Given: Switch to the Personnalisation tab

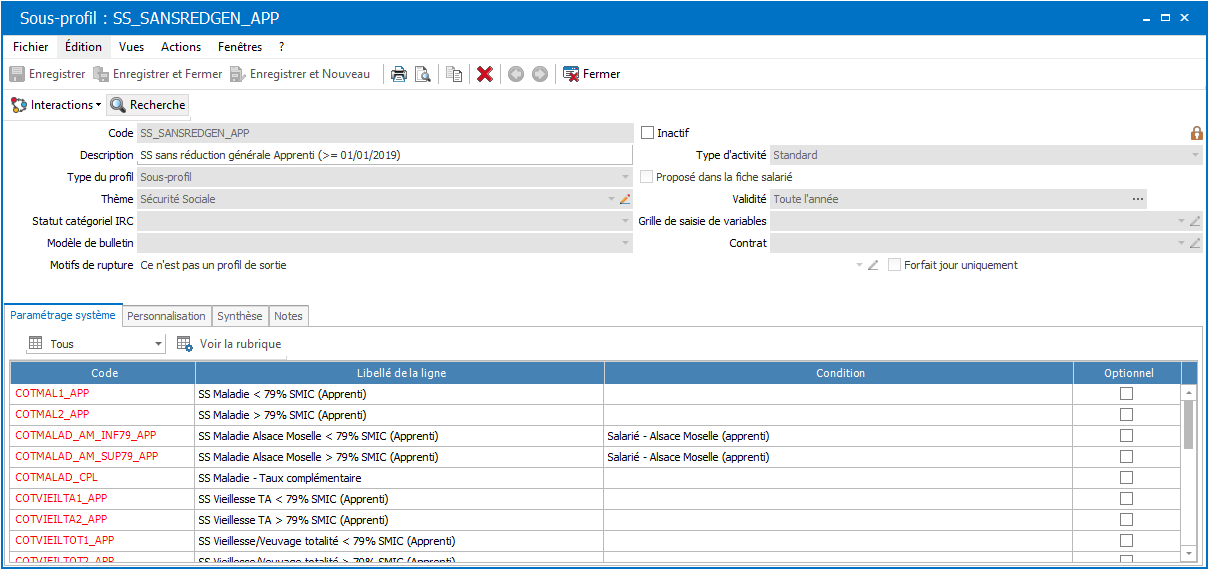Looking at the screenshot, I should point(167,316).
